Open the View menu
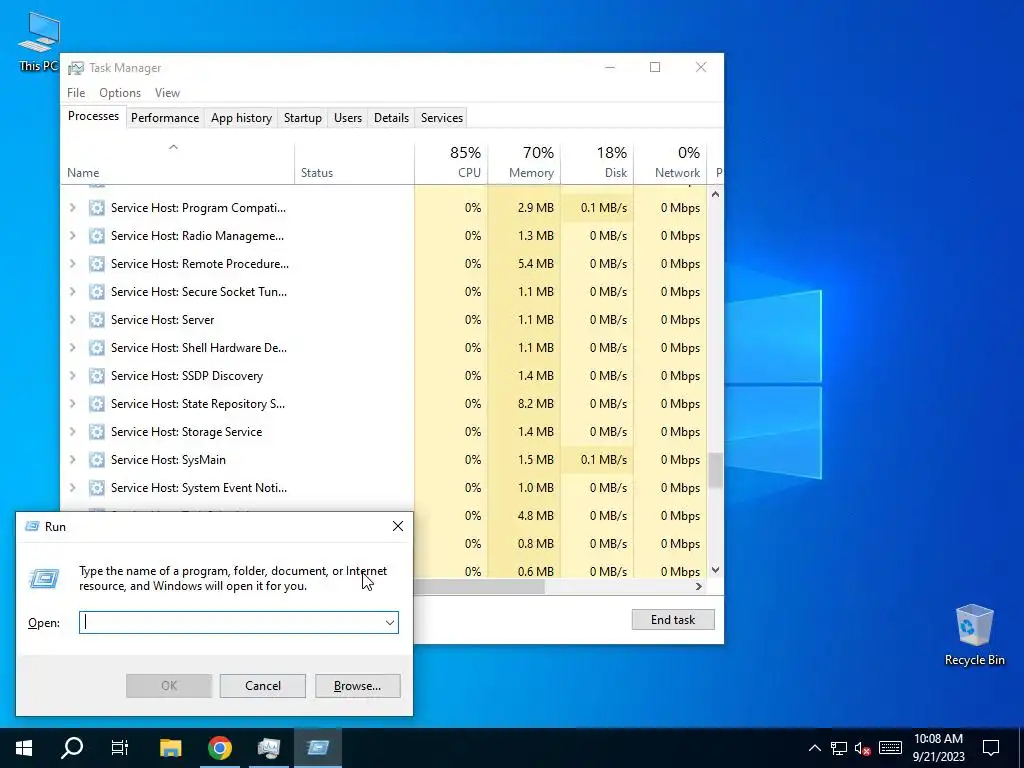Image resolution: width=1024 pixels, height=768 pixels. click(x=167, y=93)
